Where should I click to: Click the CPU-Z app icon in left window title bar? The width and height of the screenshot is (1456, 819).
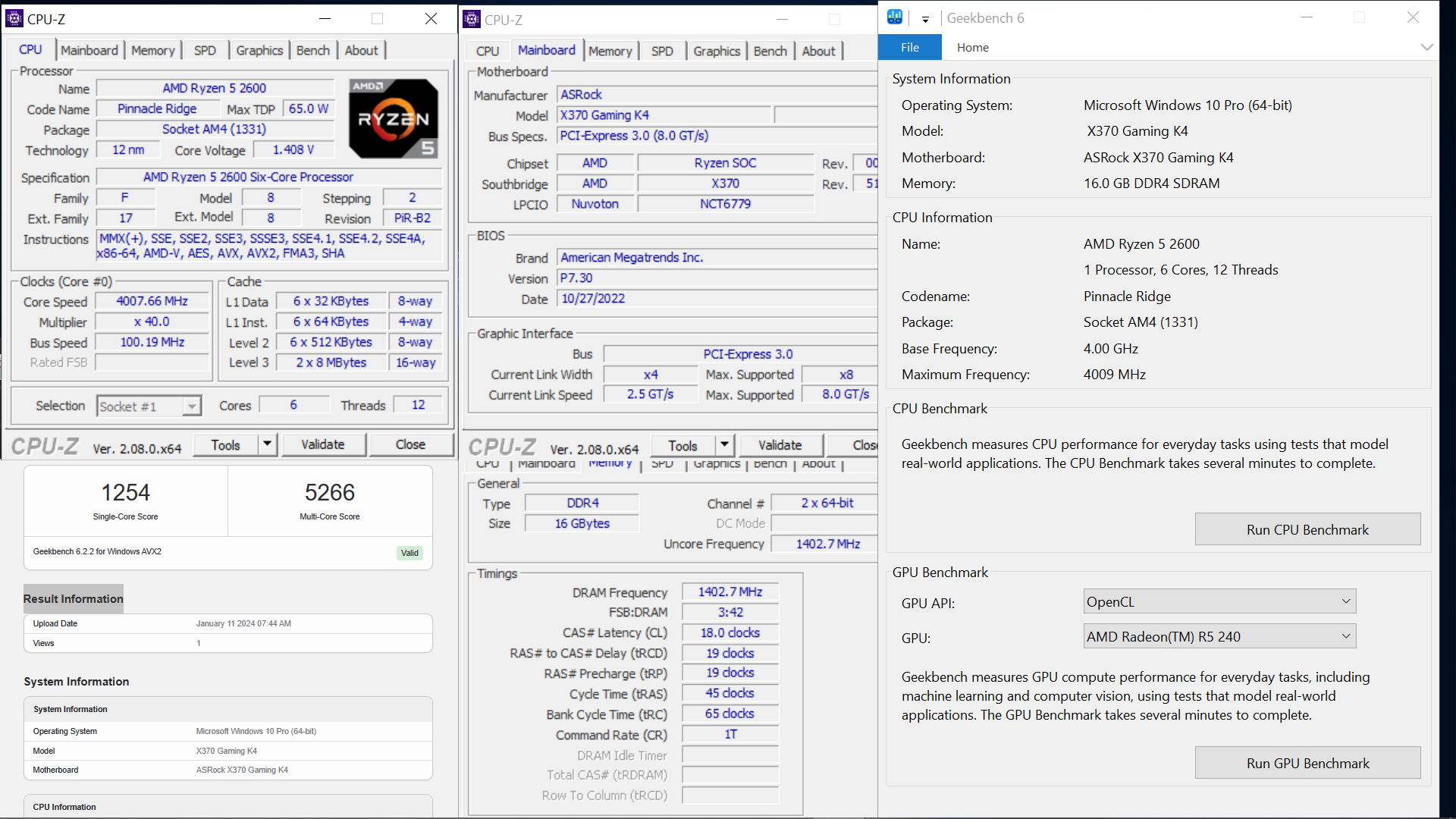point(14,19)
